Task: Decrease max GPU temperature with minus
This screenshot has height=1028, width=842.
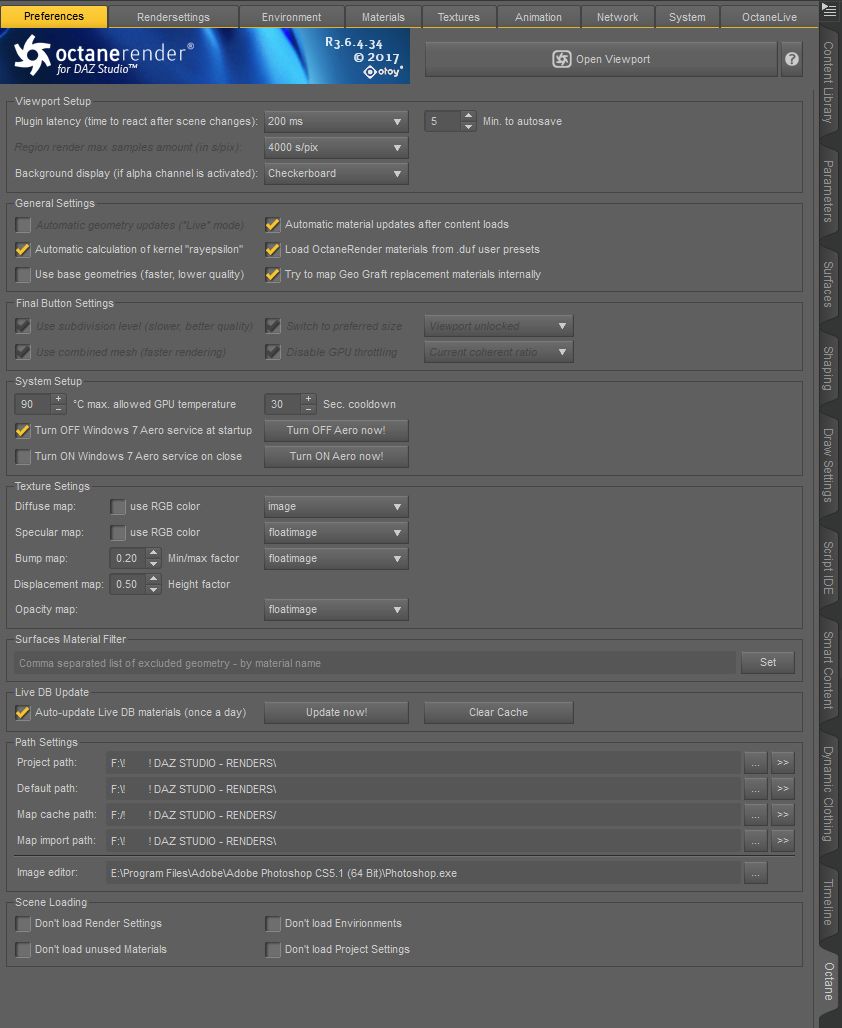Action: pyautogui.click(x=58, y=409)
